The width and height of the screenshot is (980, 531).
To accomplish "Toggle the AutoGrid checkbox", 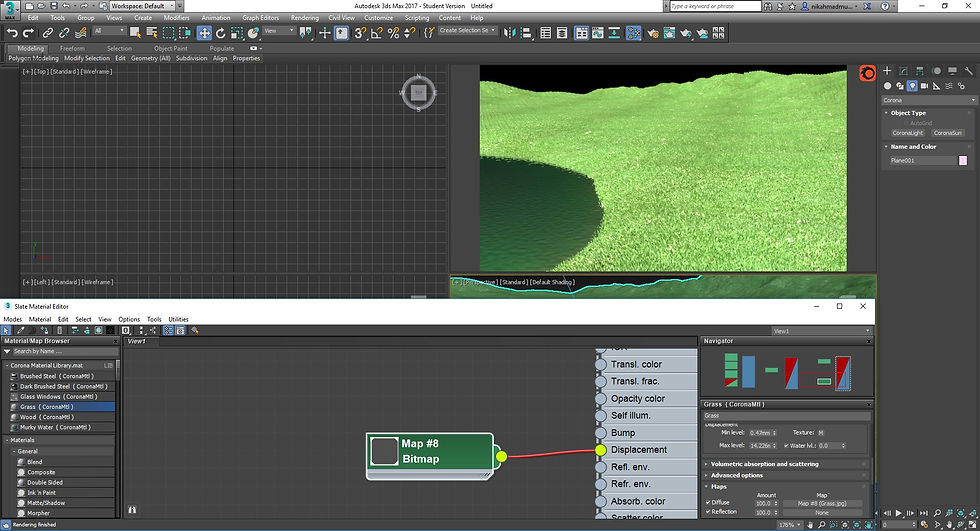I will click(x=907, y=123).
